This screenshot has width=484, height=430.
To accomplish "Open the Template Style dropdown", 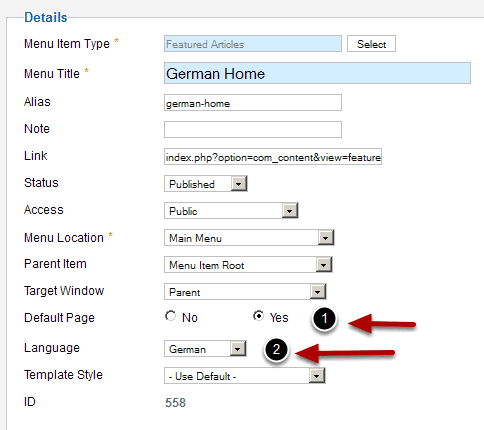I will coord(244,376).
